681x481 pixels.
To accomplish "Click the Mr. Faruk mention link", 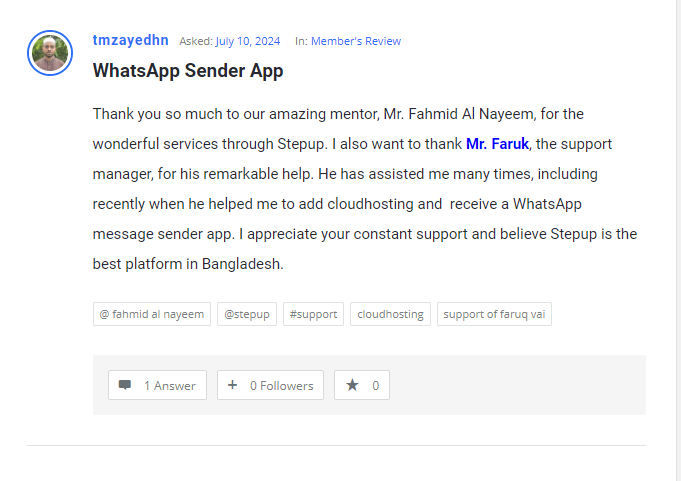I will [497, 144].
